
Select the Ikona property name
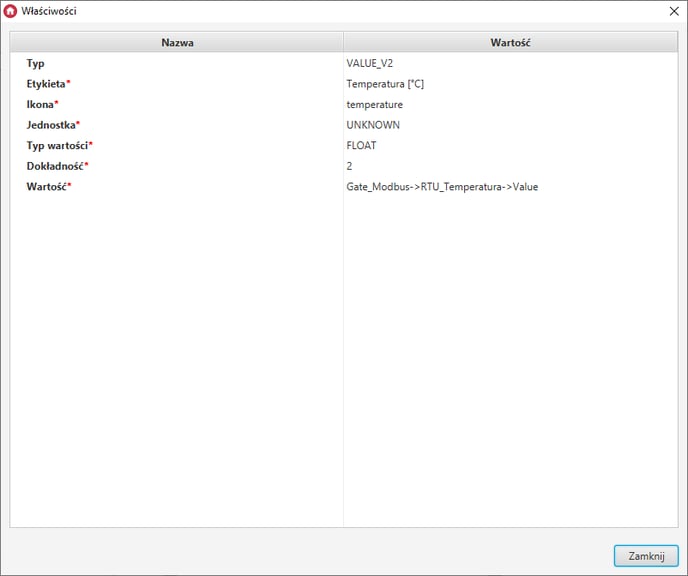42,104
